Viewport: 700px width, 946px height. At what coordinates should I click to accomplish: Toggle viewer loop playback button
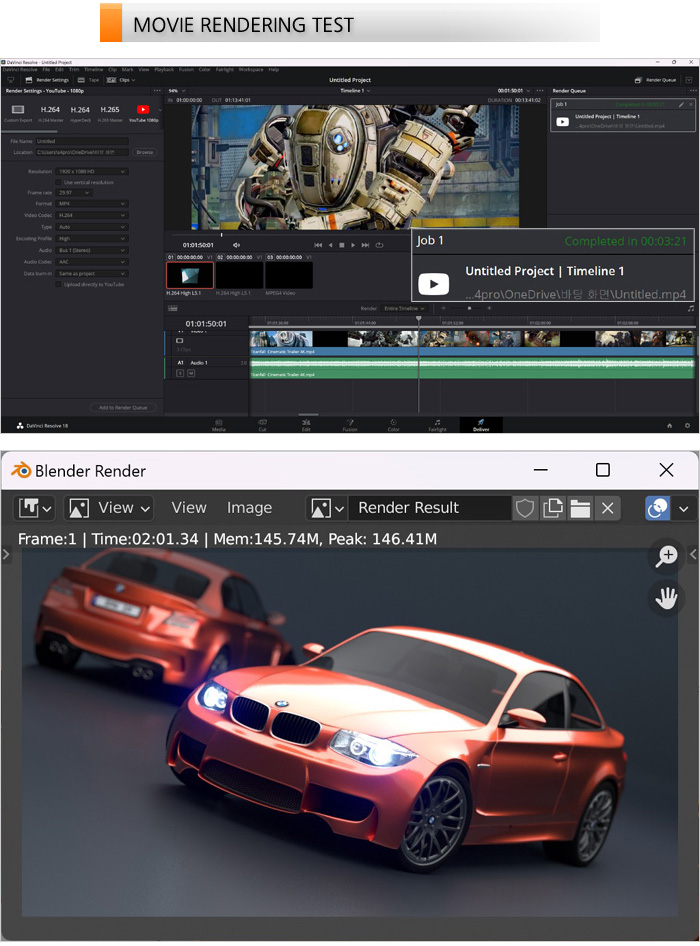coord(379,245)
